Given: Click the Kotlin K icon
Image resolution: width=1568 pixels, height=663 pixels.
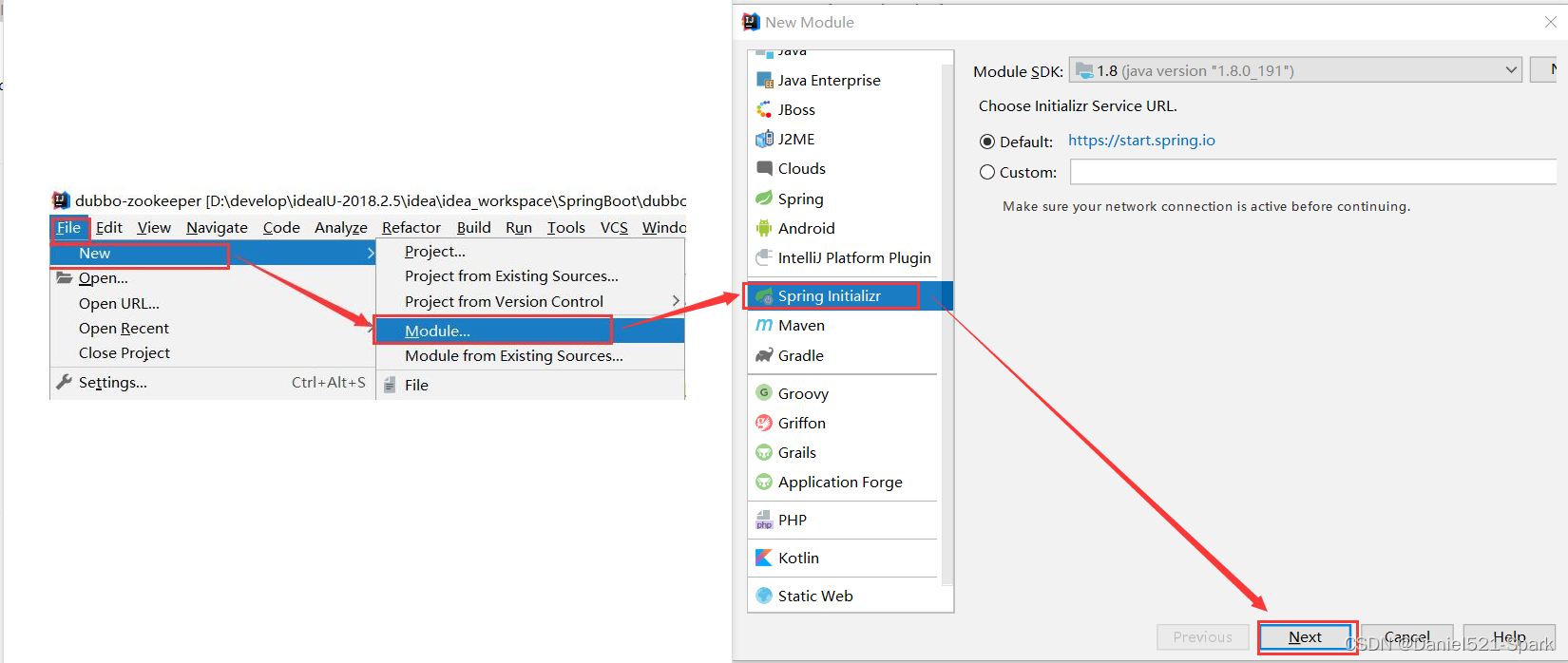Looking at the screenshot, I should [x=764, y=558].
